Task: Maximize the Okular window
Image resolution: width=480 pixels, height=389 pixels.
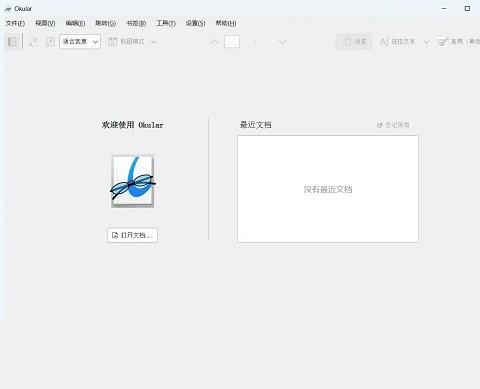Action: point(467,9)
